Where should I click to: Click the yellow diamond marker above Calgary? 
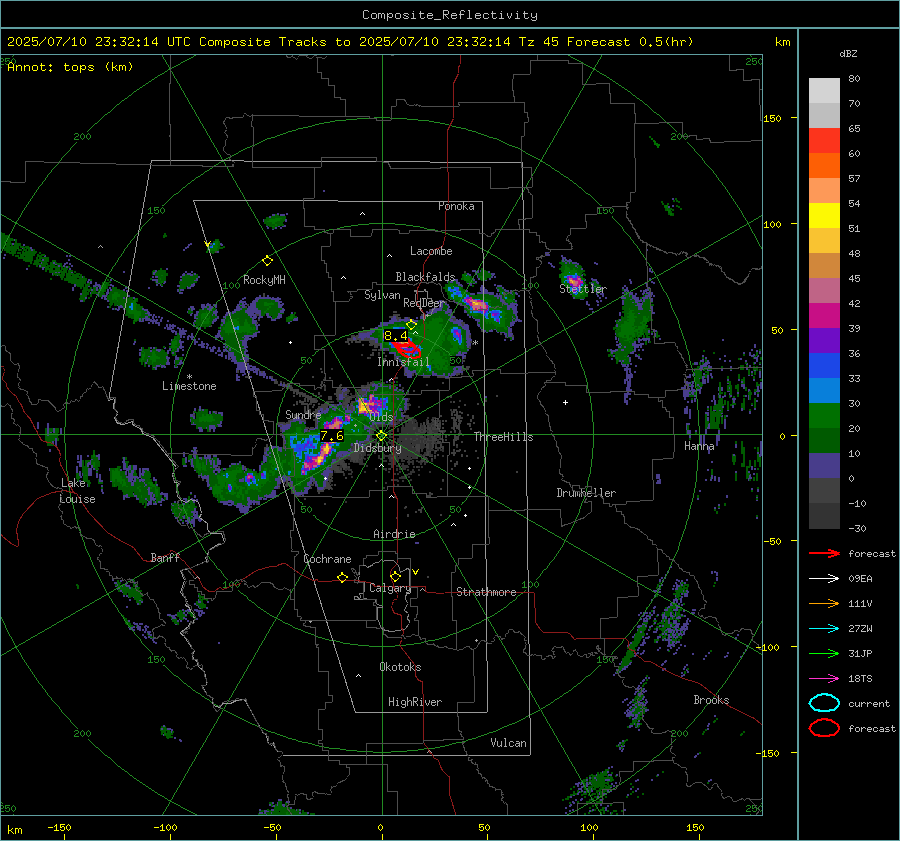pyautogui.click(x=395, y=576)
